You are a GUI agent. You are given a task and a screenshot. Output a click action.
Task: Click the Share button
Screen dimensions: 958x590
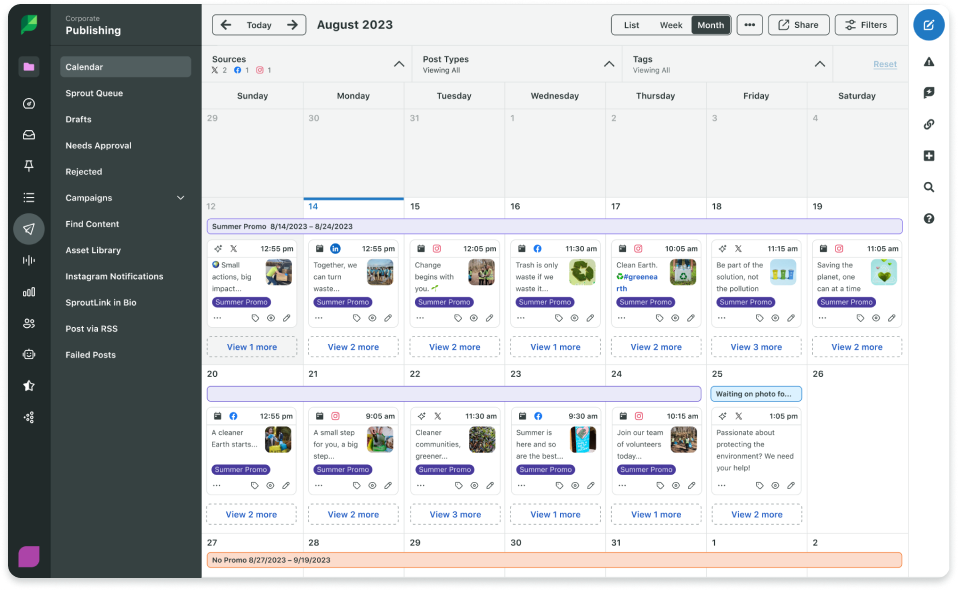tap(798, 25)
